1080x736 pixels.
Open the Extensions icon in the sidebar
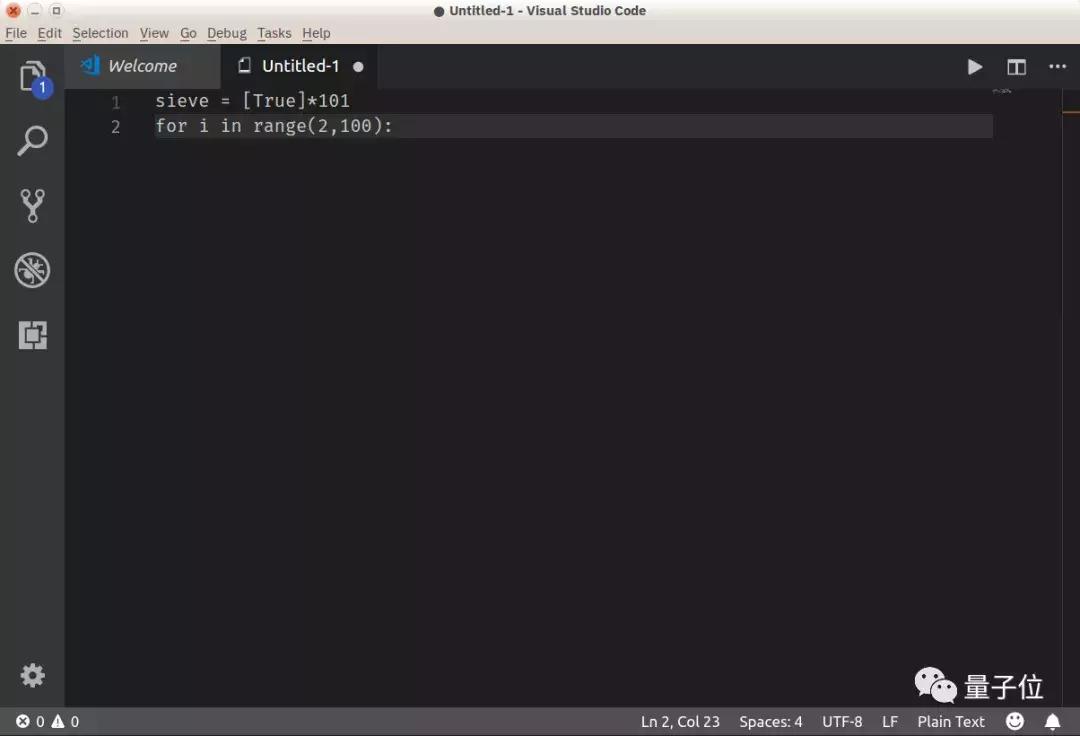(33, 335)
